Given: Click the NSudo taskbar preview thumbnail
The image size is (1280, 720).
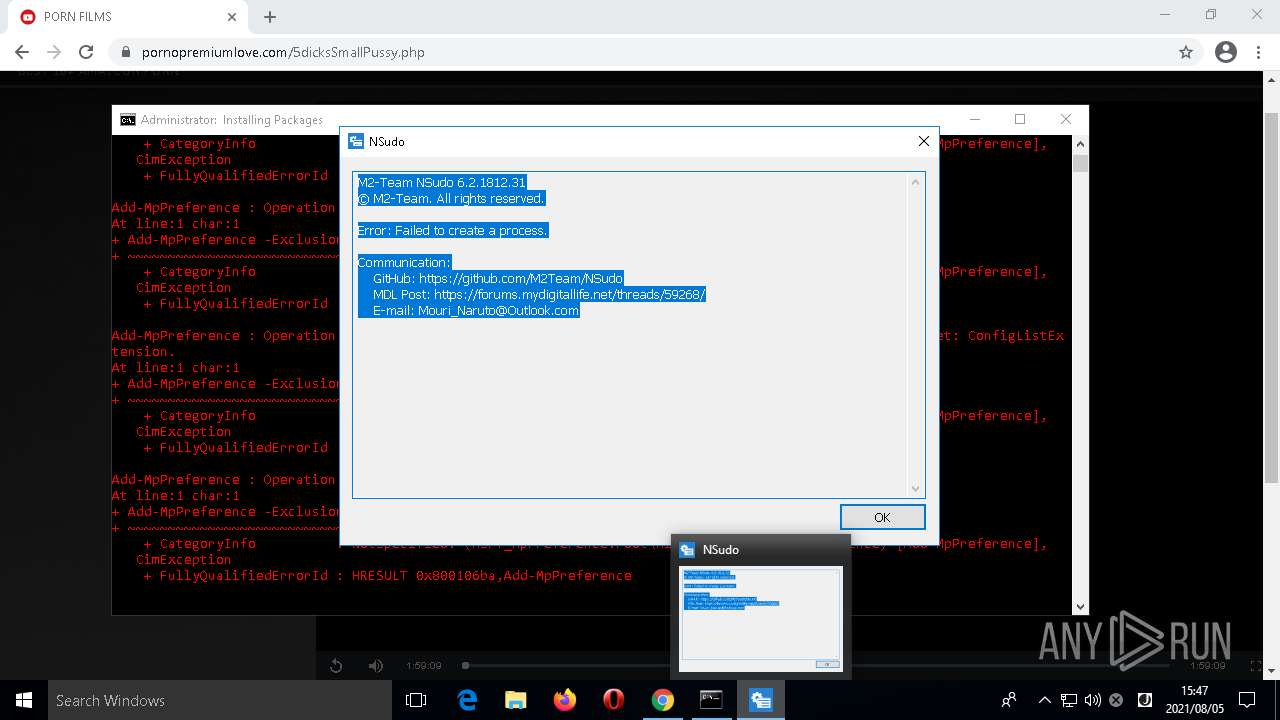Looking at the screenshot, I should (x=761, y=618).
